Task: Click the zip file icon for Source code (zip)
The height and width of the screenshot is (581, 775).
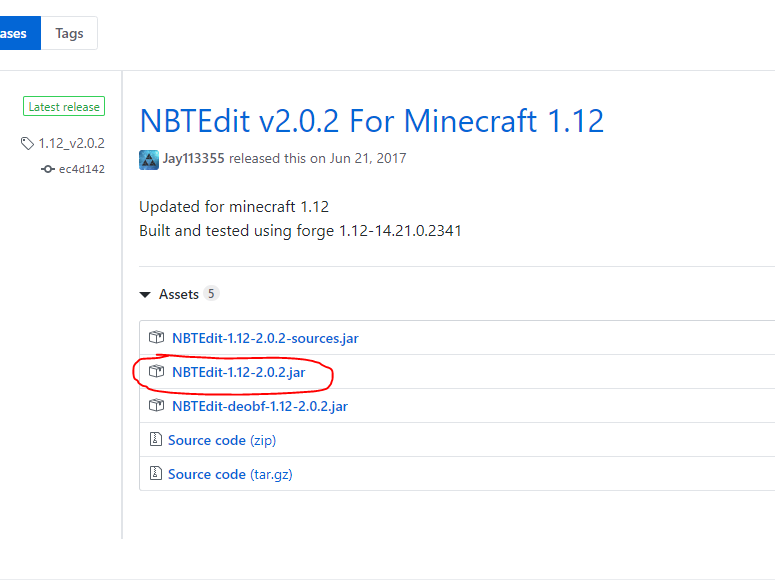Action: click(x=156, y=439)
